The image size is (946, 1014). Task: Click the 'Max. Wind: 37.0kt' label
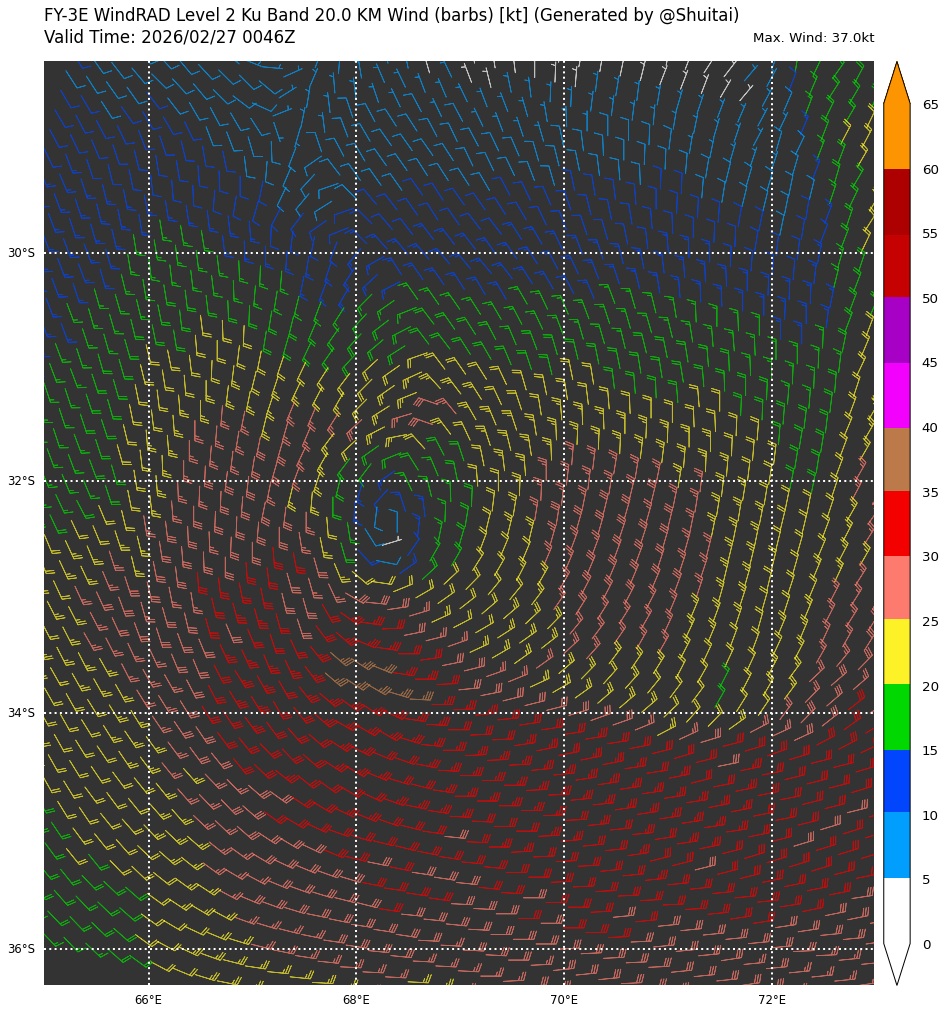813,38
